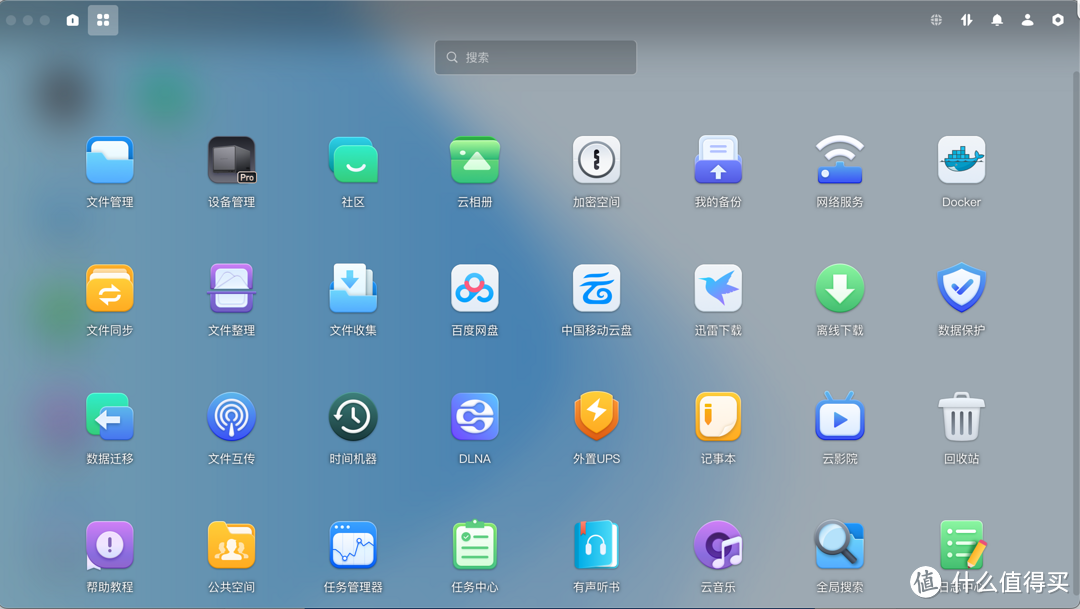Open the hexagon settings icon
1080x609 pixels.
pos(1058,20)
